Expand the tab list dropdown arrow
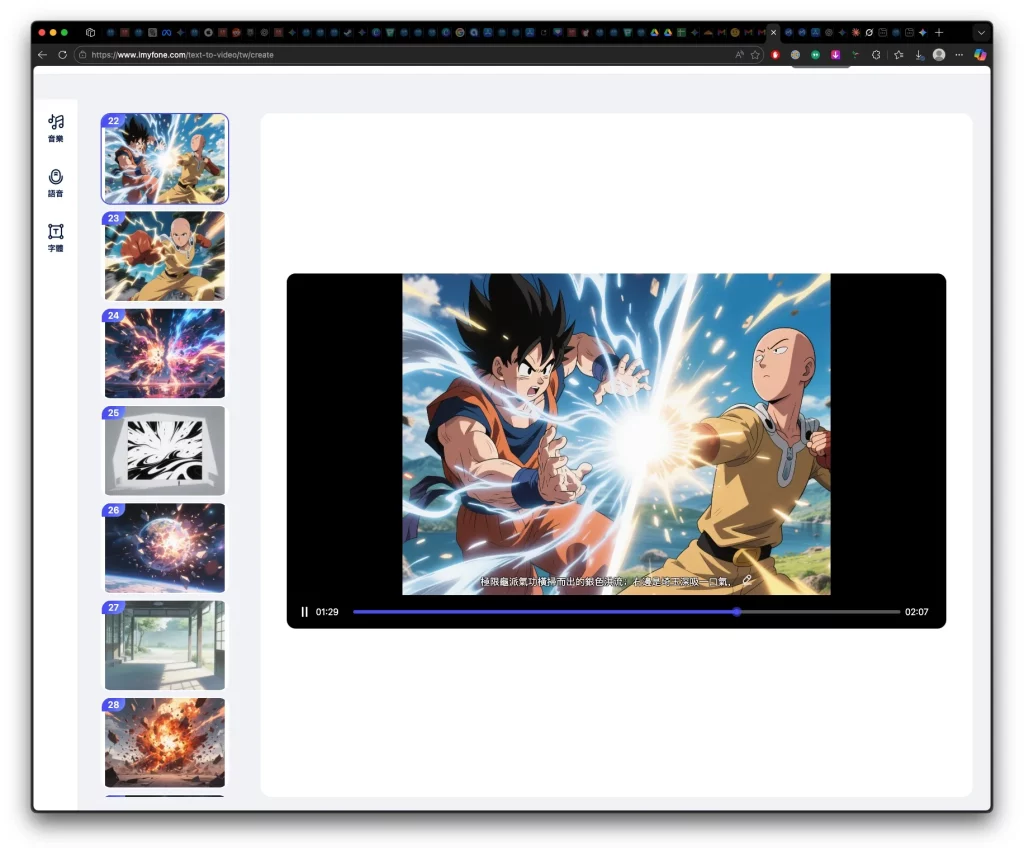The image size is (1024, 854). (x=980, y=33)
